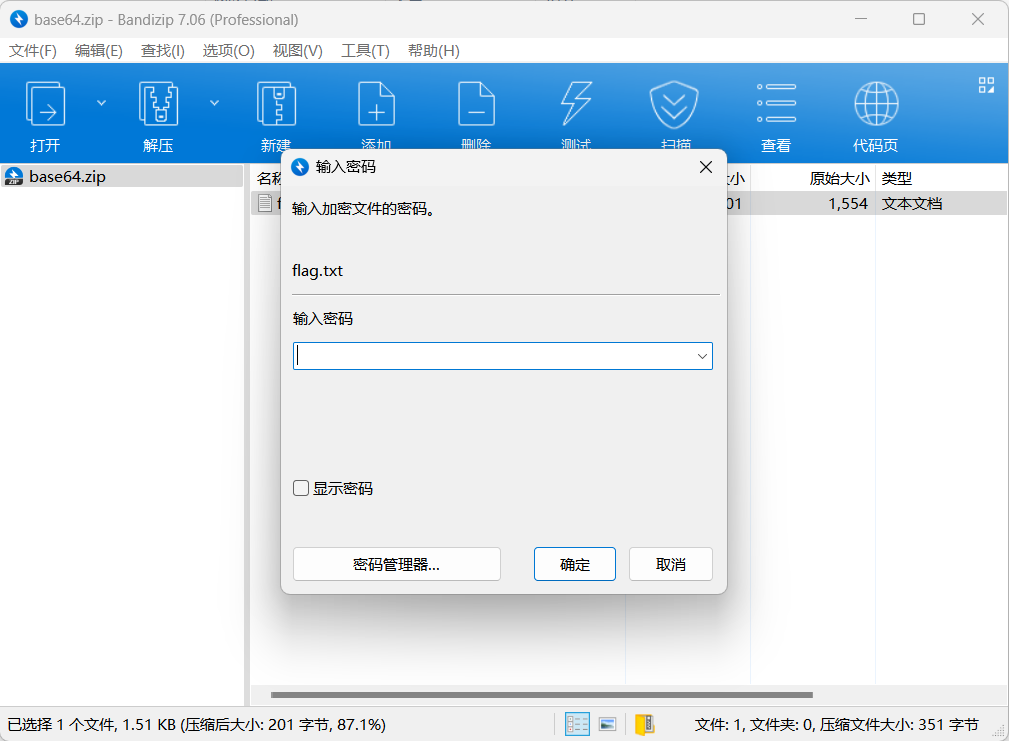Switch to details list view in status bar
The image size is (1009, 741).
click(x=577, y=724)
